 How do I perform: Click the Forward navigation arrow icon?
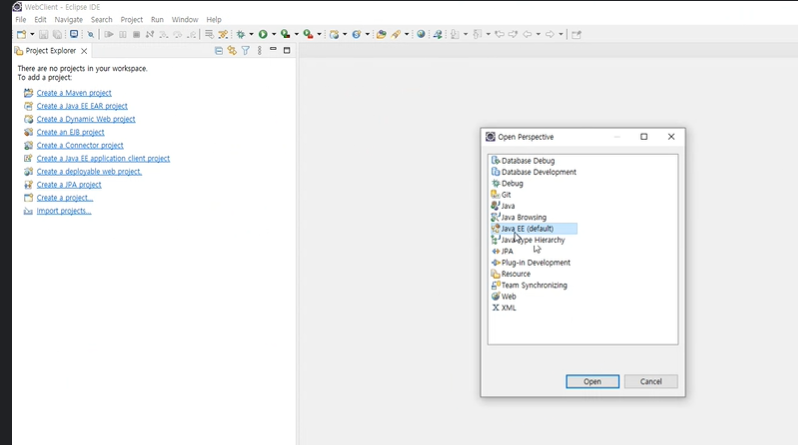tap(550, 35)
